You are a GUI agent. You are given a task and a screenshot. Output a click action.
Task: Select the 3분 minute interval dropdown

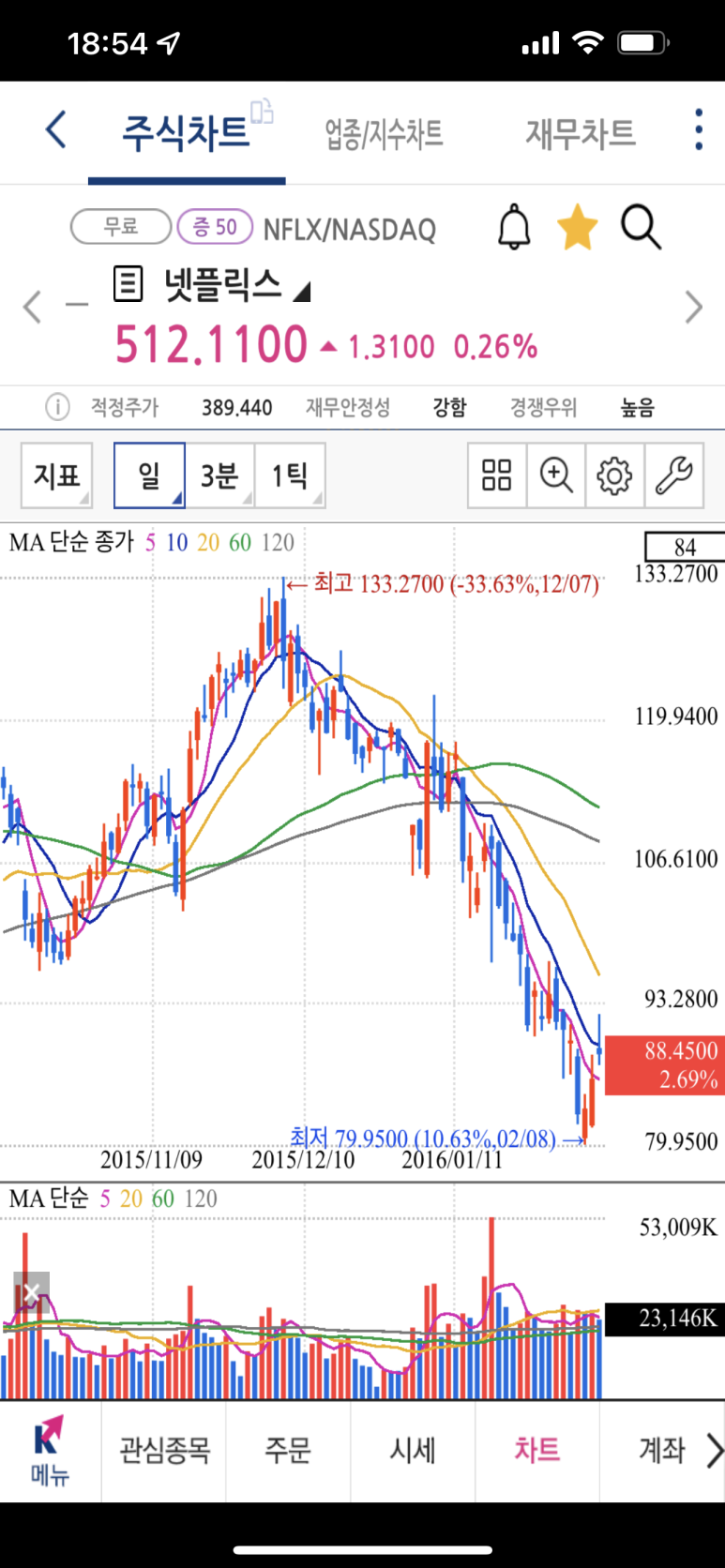pyautogui.click(x=220, y=475)
